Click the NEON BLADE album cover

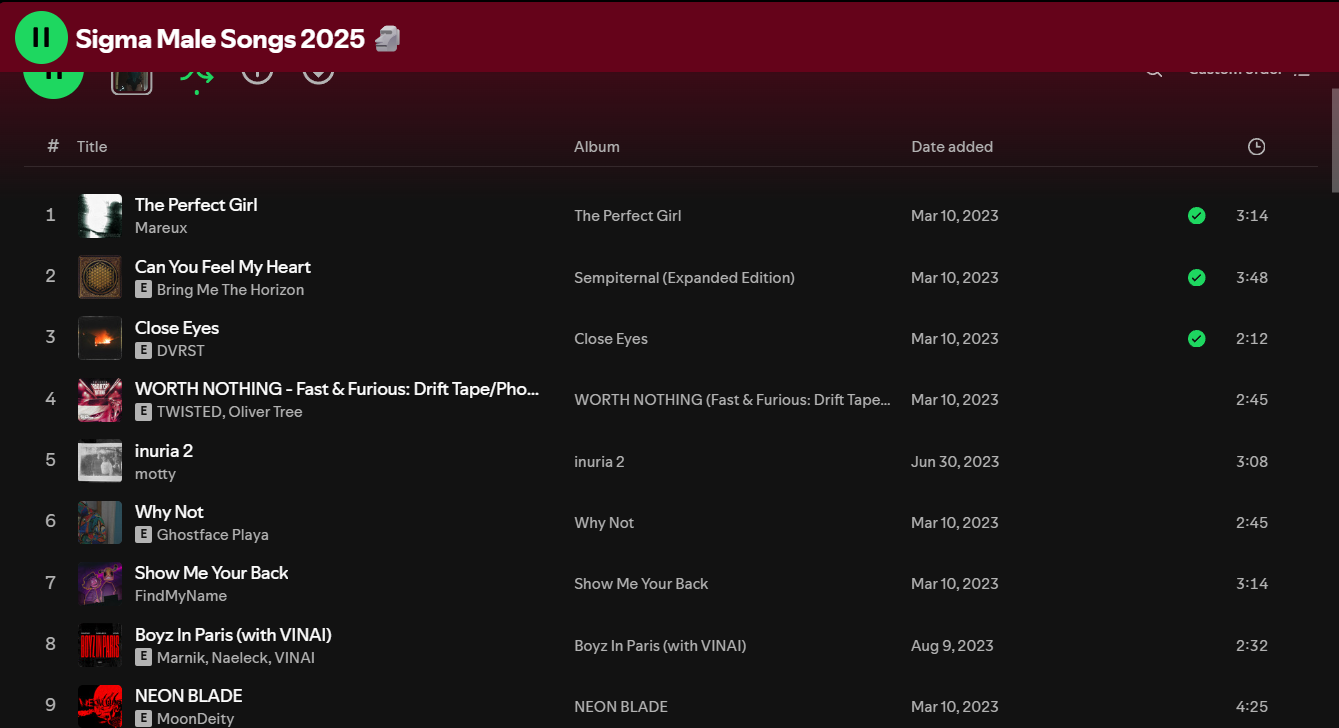click(x=100, y=705)
